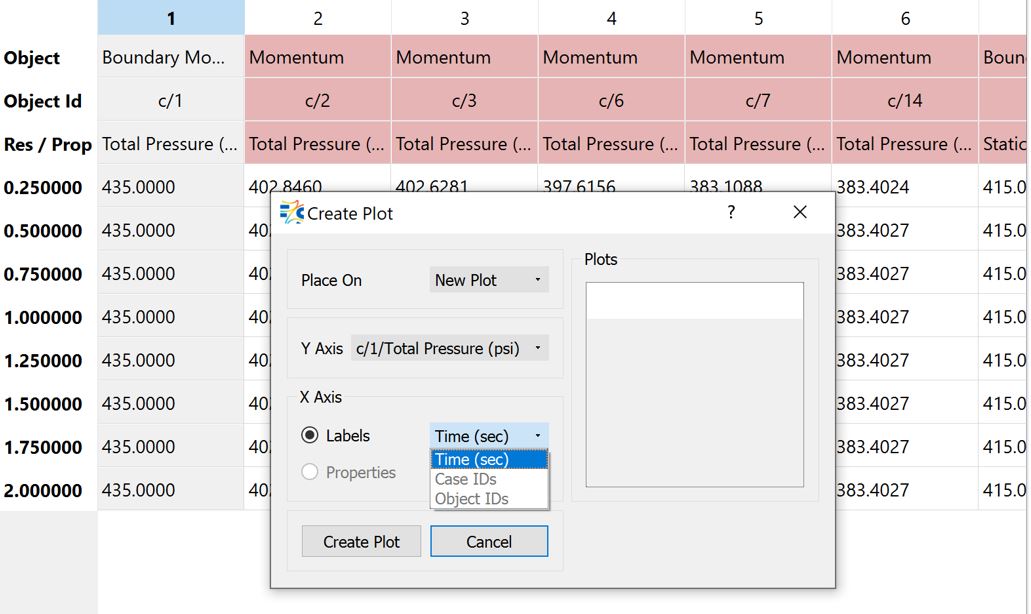Select the Labels radio button

[x=310, y=436]
